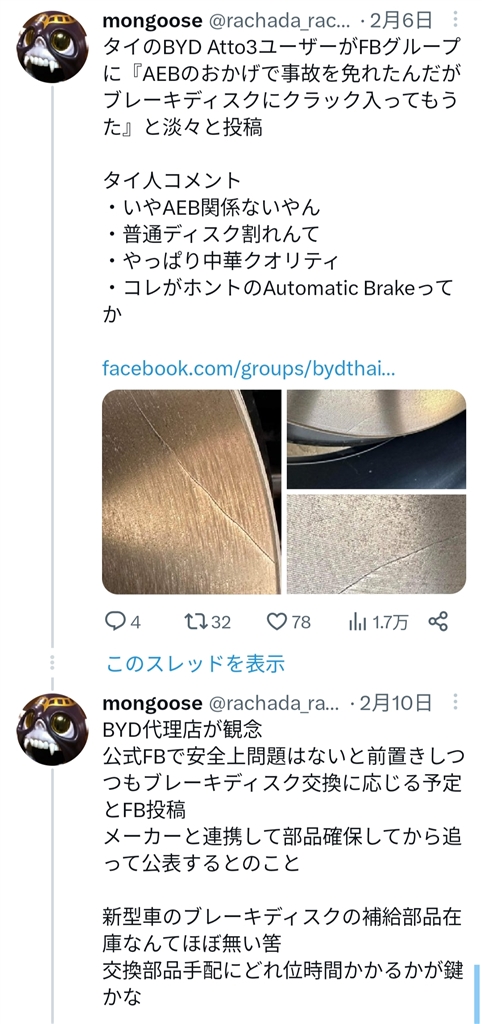
Task: Retweet the post with 32 reposts
Action: coord(207,622)
